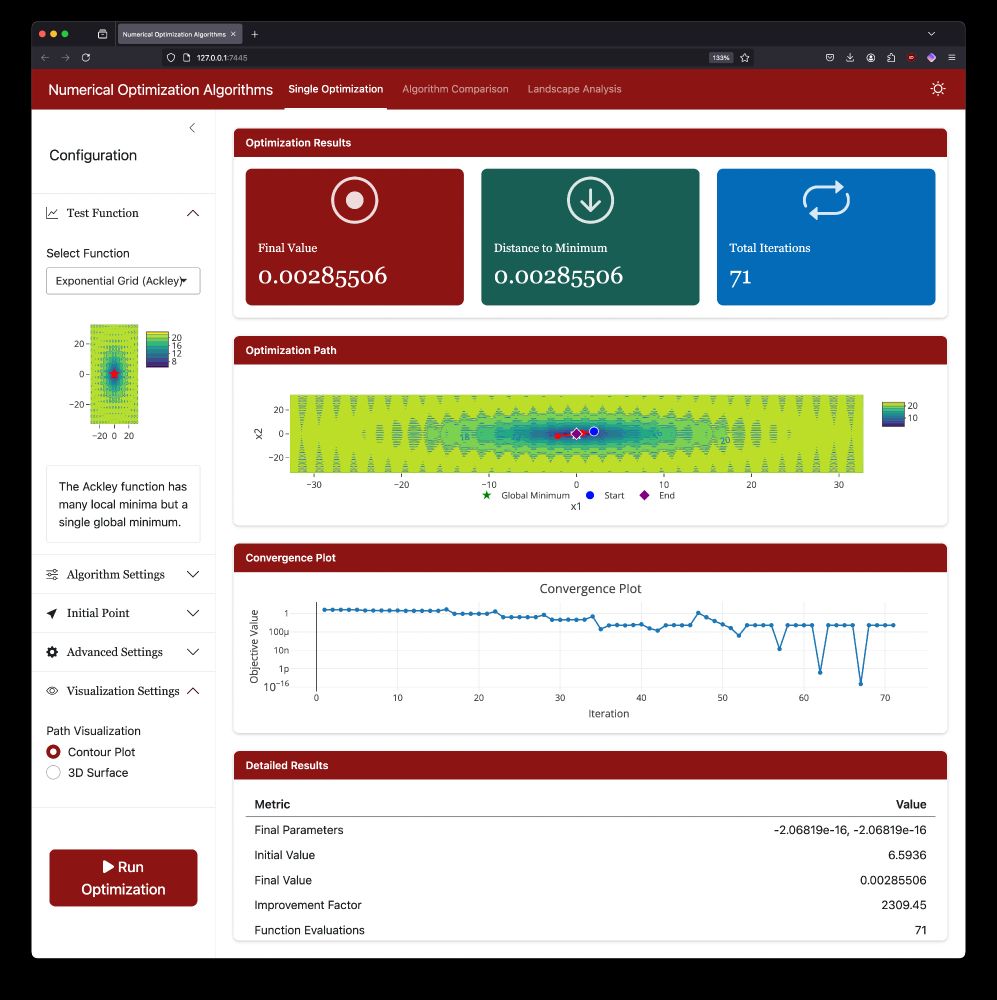Collapse the Visualization Settings section
997x1000 pixels.
click(123, 691)
